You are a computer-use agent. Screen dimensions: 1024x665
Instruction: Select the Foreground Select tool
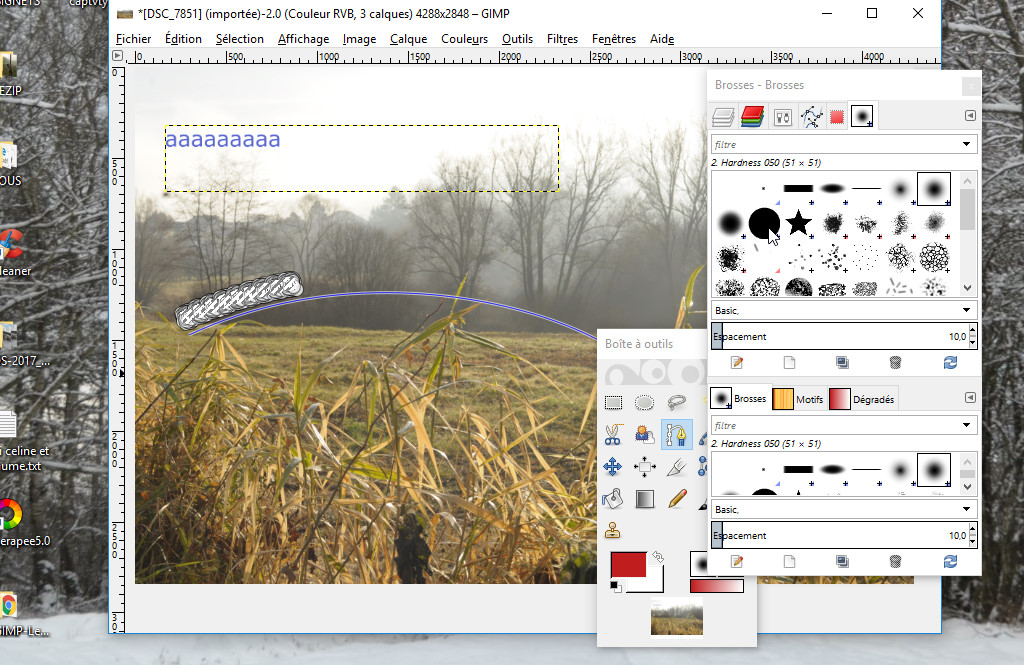[645, 434]
